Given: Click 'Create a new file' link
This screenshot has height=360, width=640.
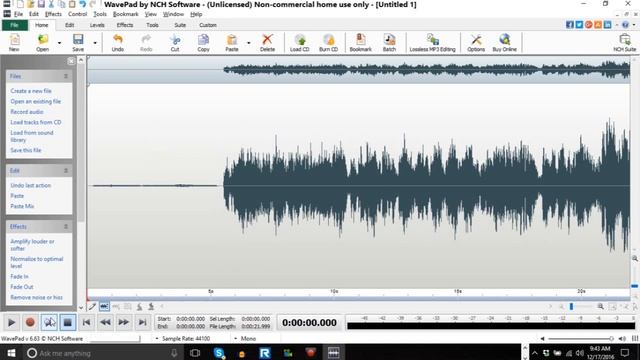Looking at the screenshot, I should click(31, 91).
